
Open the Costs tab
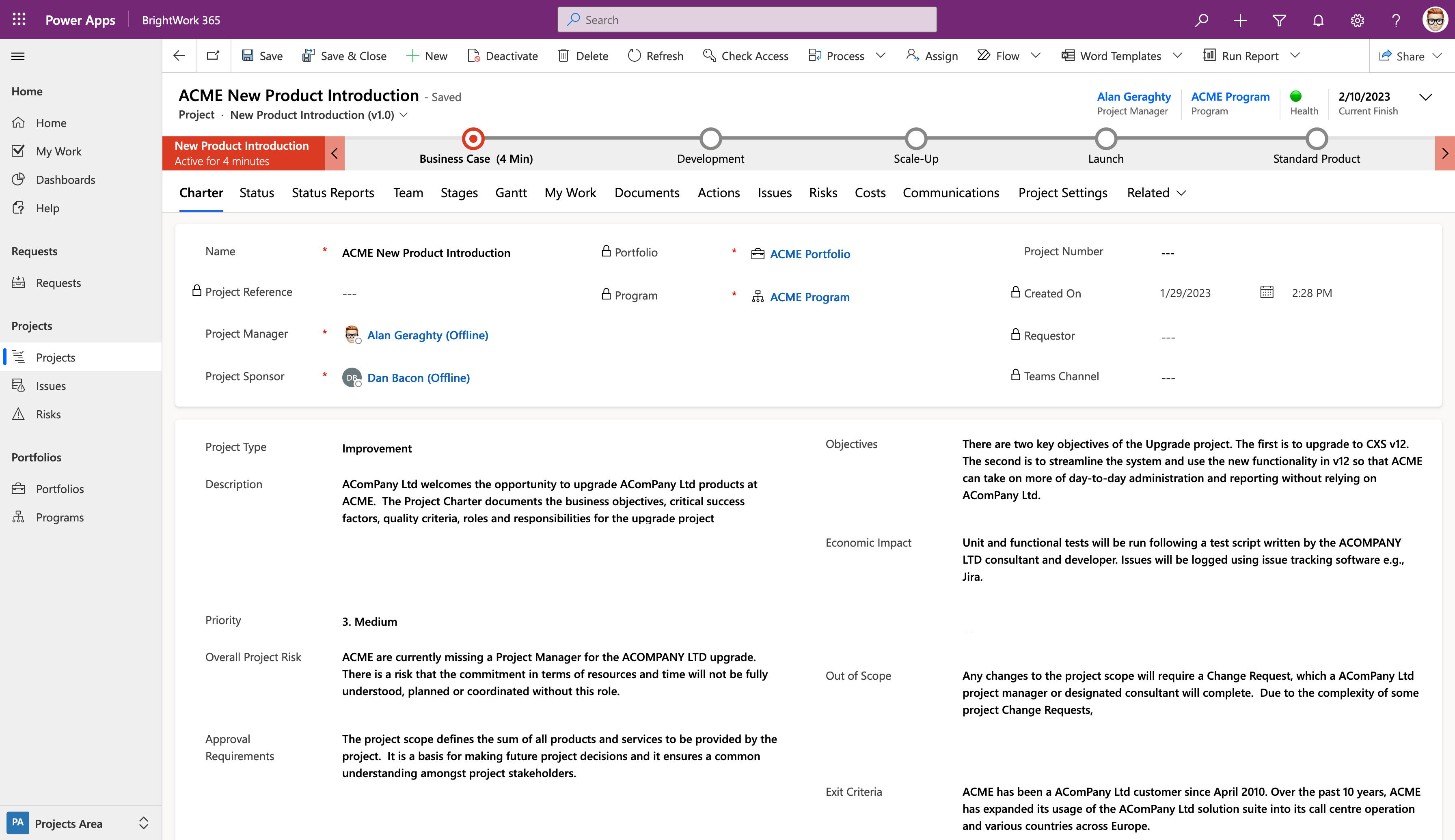pos(870,193)
